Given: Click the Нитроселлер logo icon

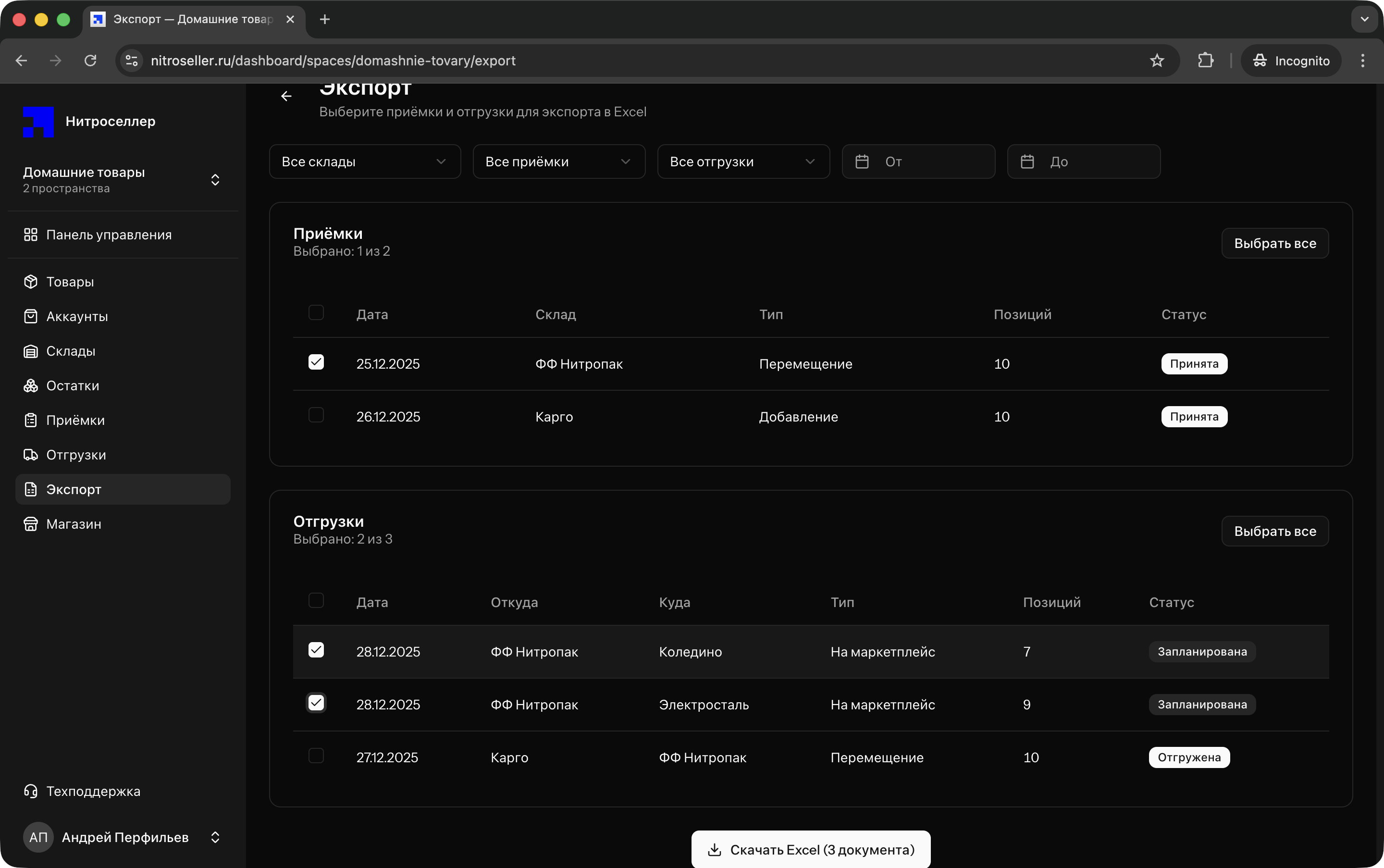Looking at the screenshot, I should tap(38, 122).
